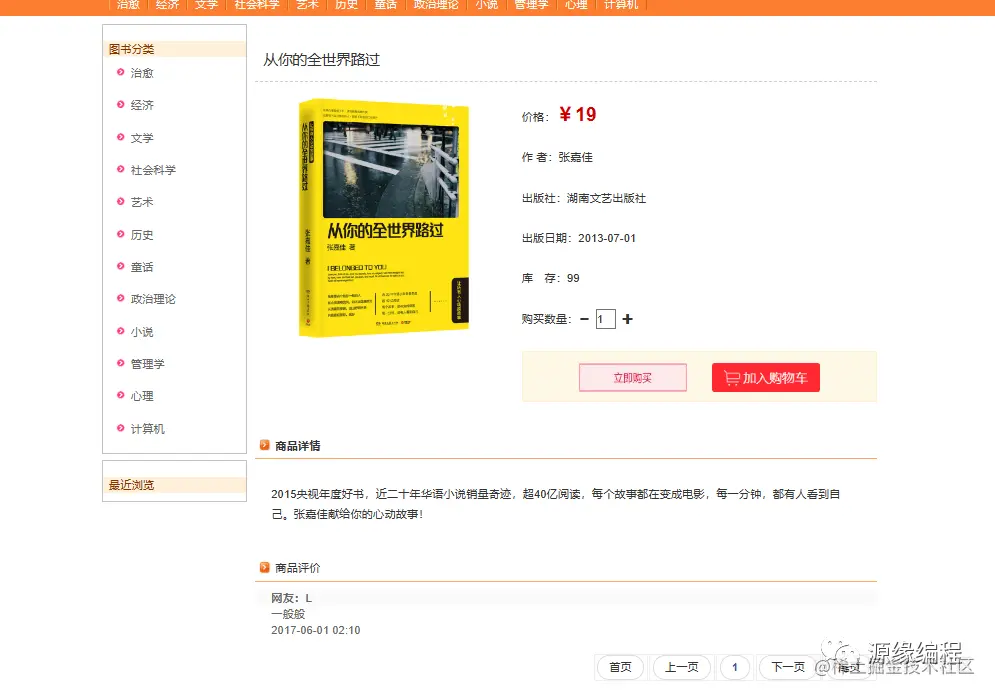Open 心理 in the sidebar category list
Screen dimensions: 995x697
pos(142,396)
